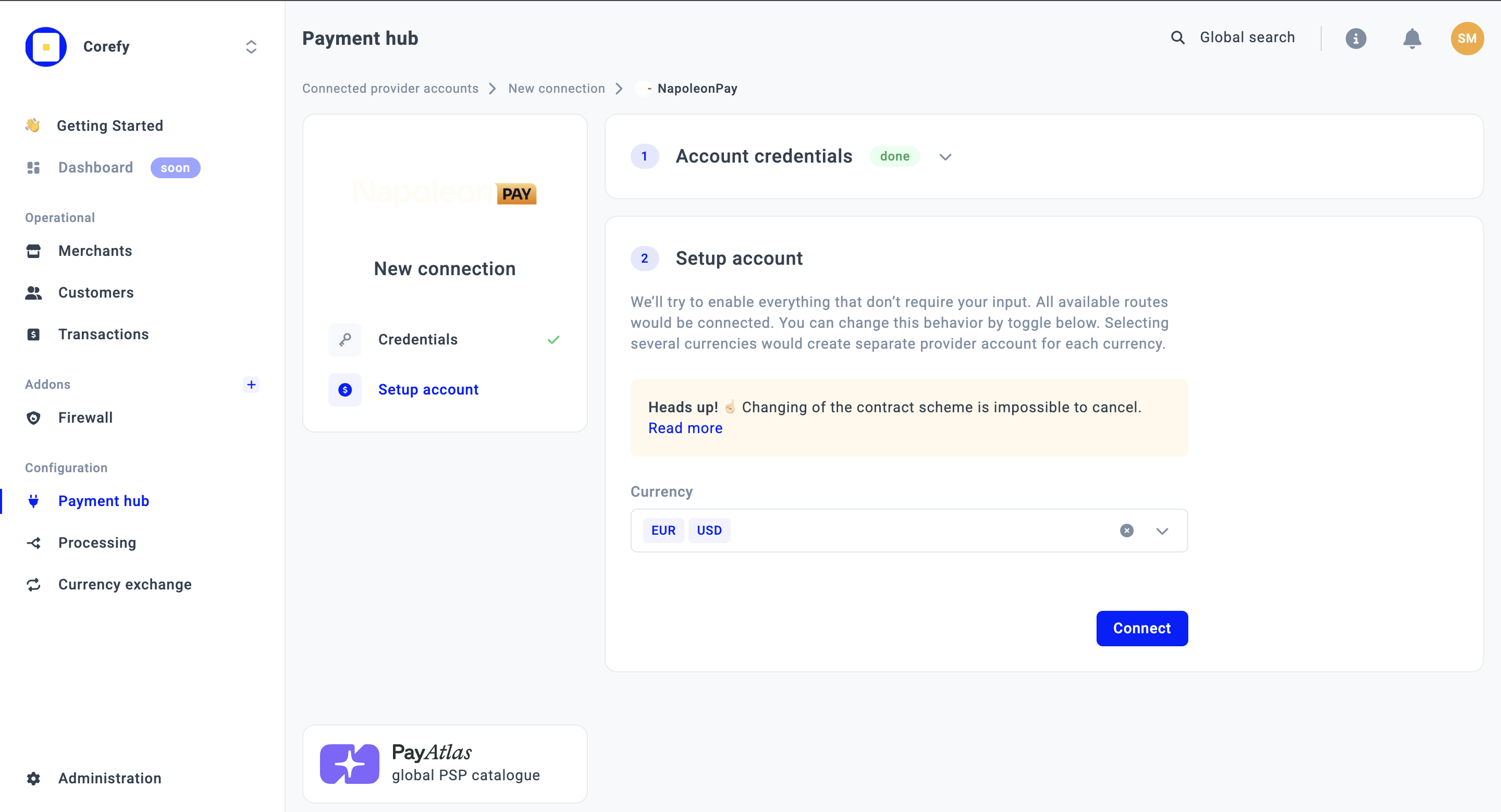Image resolution: width=1501 pixels, height=812 pixels.
Task: Click the NapoleonPay breadcrumb
Action: (x=697, y=89)
